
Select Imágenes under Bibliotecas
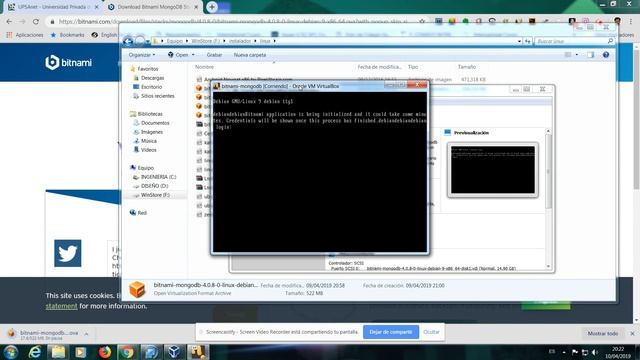[151, 132]
